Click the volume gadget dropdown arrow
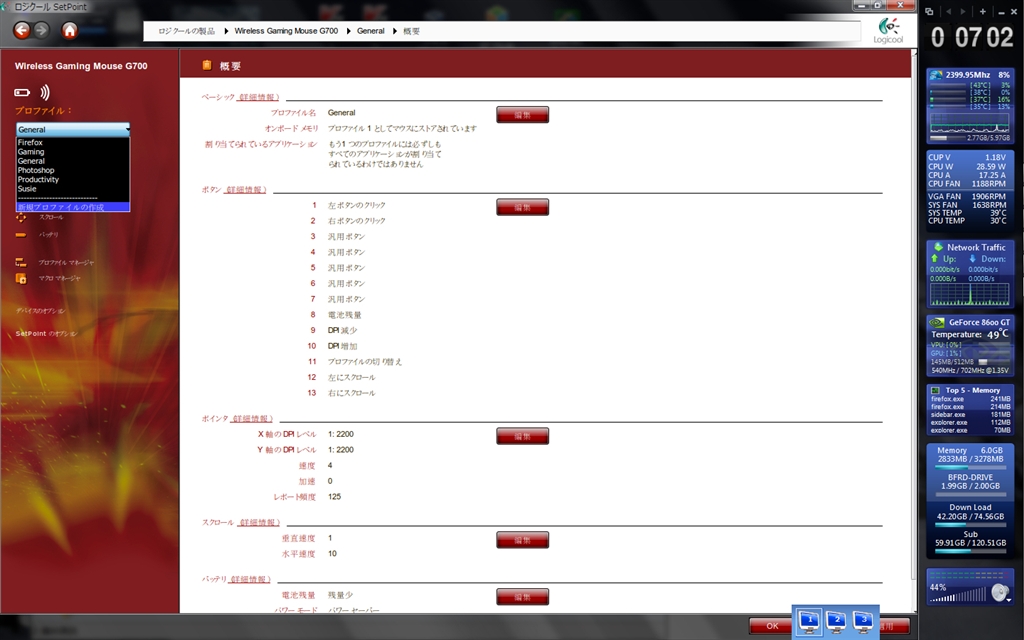The width and height of the screenshot is (1024, 640). click(1010, 600)
